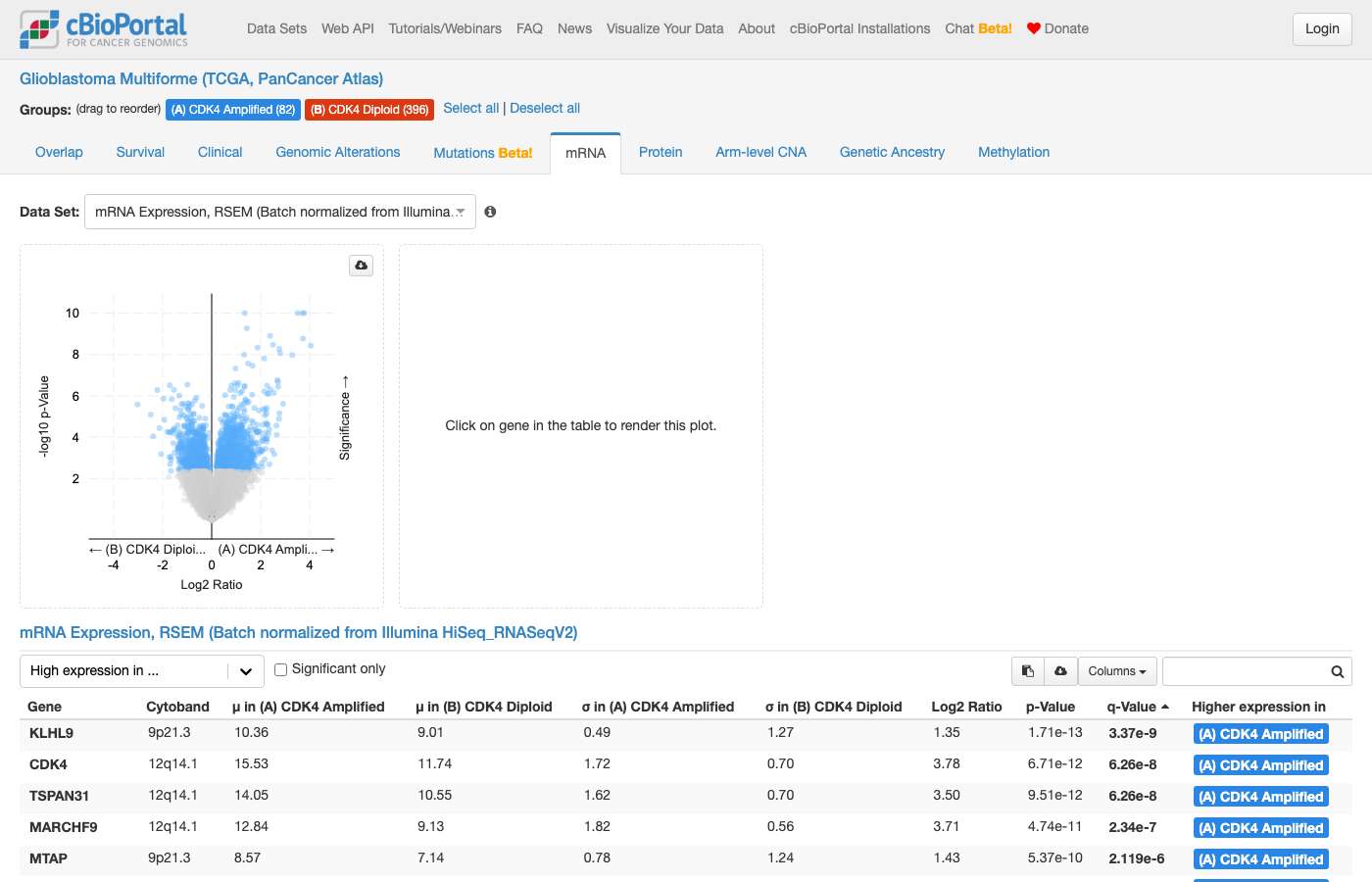Click the Select all link
The width and height of the screenshot is (1372, 882).
coord(471,108)
